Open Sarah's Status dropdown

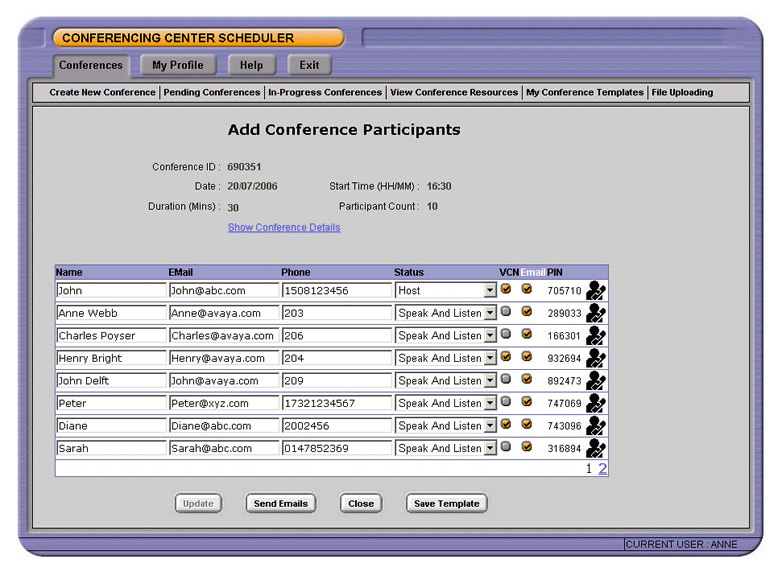point(490,449)
